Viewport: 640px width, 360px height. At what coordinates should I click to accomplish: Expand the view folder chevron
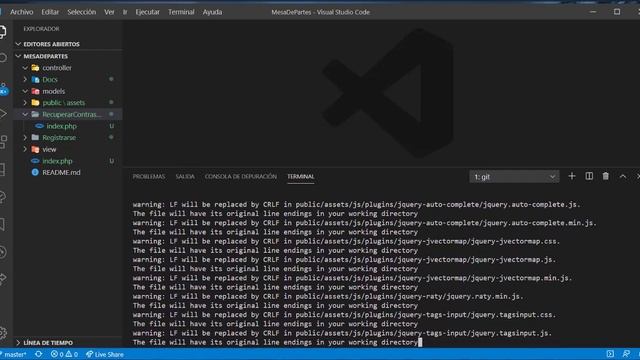tap(25, 149)
